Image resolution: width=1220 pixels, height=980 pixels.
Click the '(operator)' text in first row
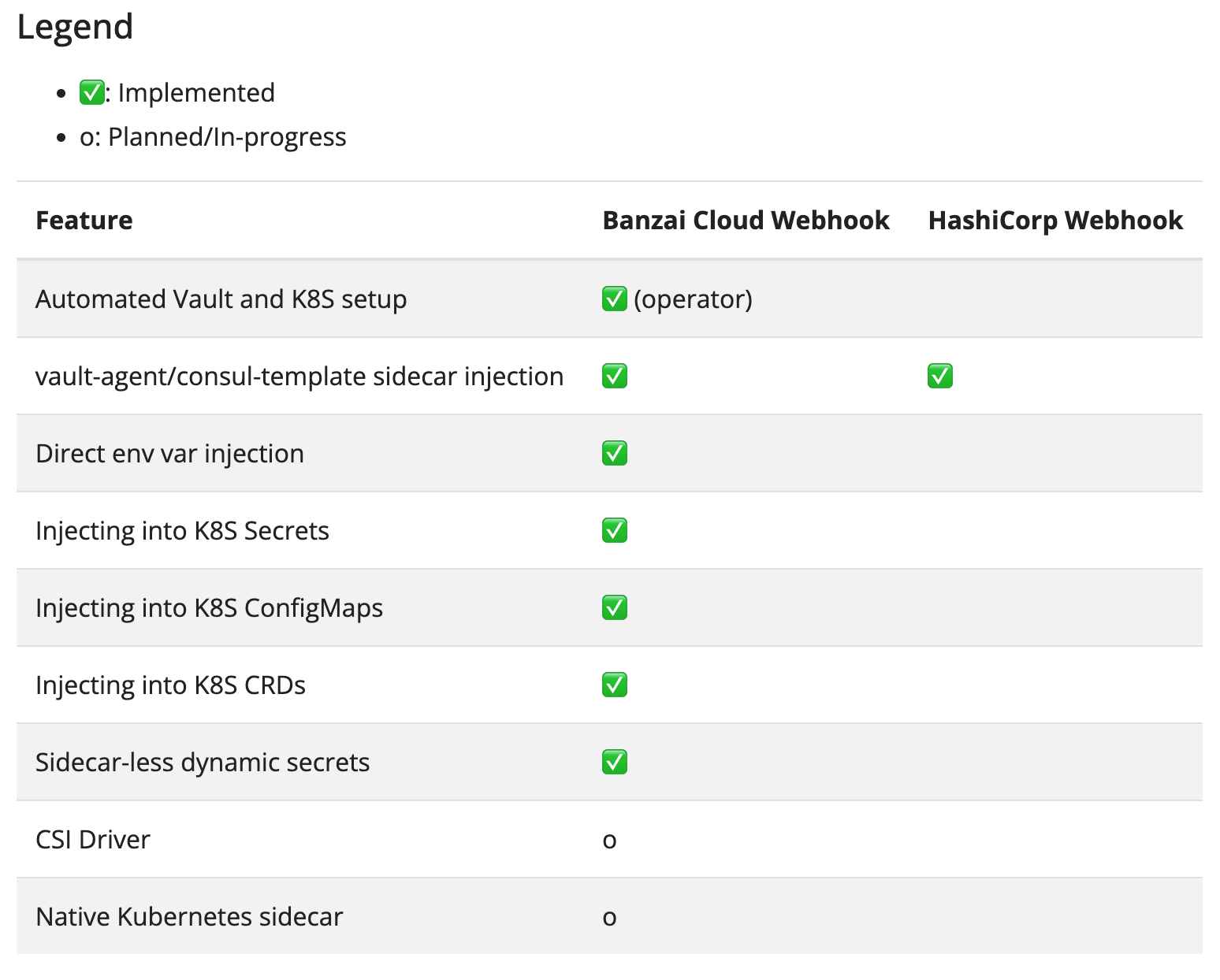693,299
